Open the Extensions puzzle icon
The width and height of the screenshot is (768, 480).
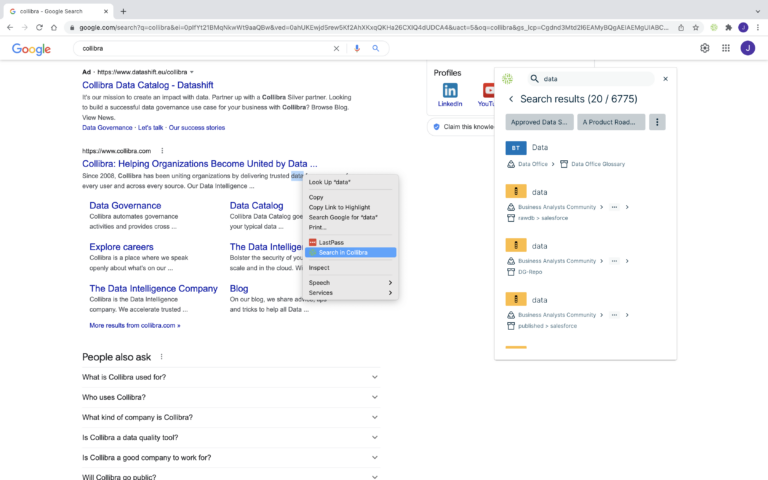pos(729,27)
